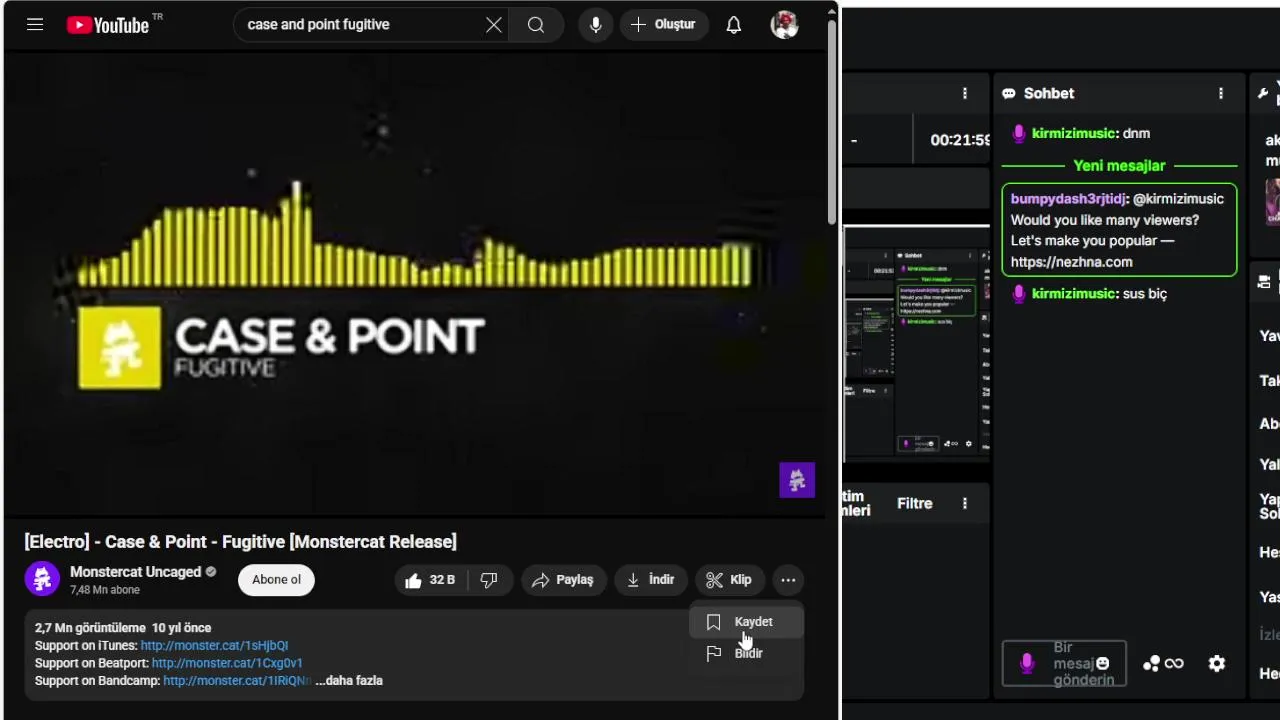1280x720 pixels.
Task: Open the emoji picker in the chat input
Action: click(1102, 664)
